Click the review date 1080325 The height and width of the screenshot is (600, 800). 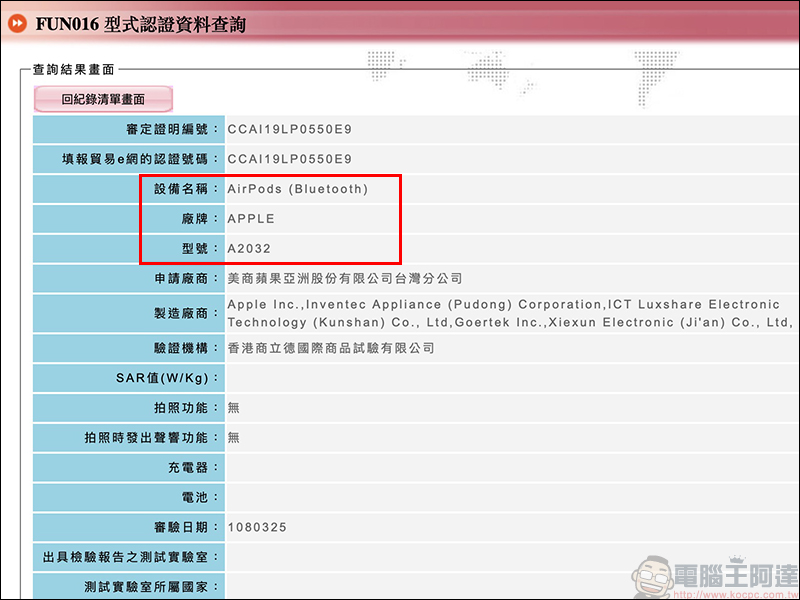[x=257, y=527]
